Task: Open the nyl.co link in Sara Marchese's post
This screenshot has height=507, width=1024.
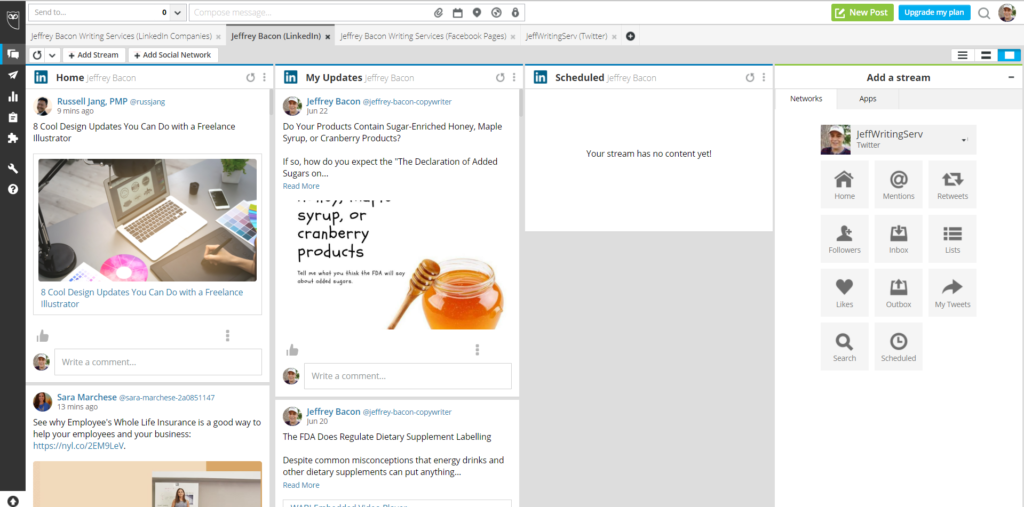Action: tap(78, 446)
